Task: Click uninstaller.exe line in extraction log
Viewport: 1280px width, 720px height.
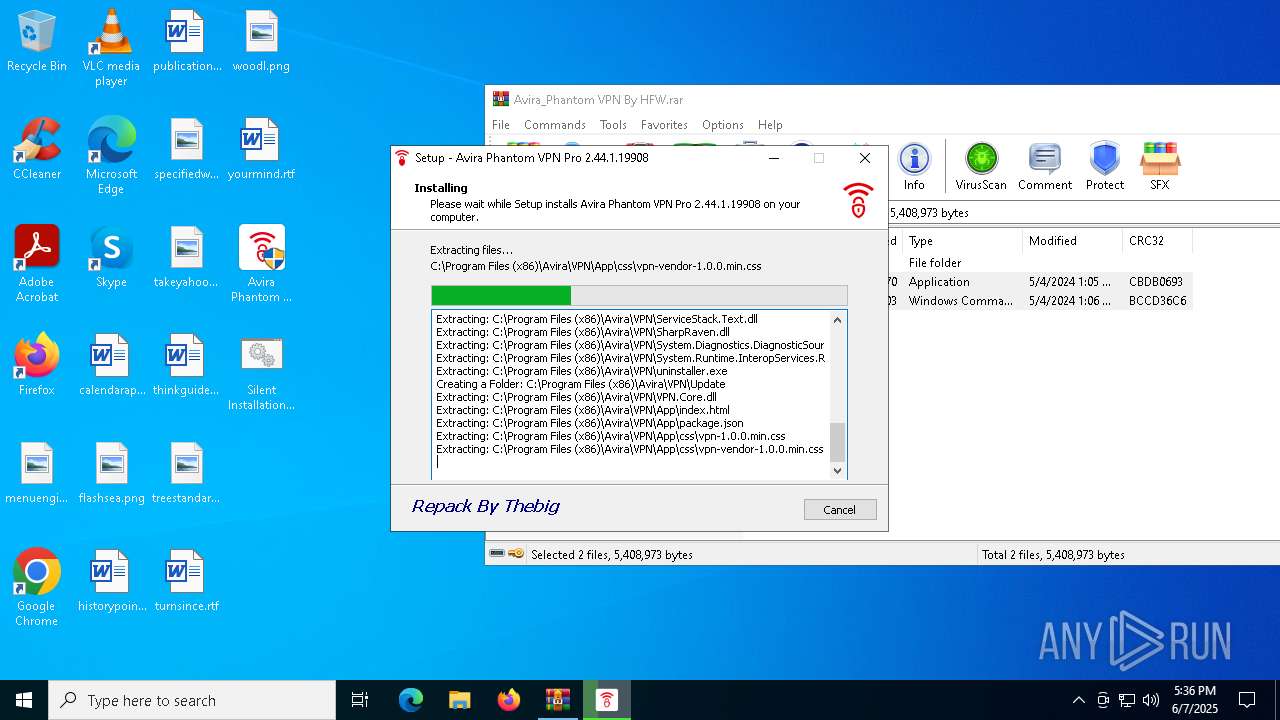Action: (582, 371)
